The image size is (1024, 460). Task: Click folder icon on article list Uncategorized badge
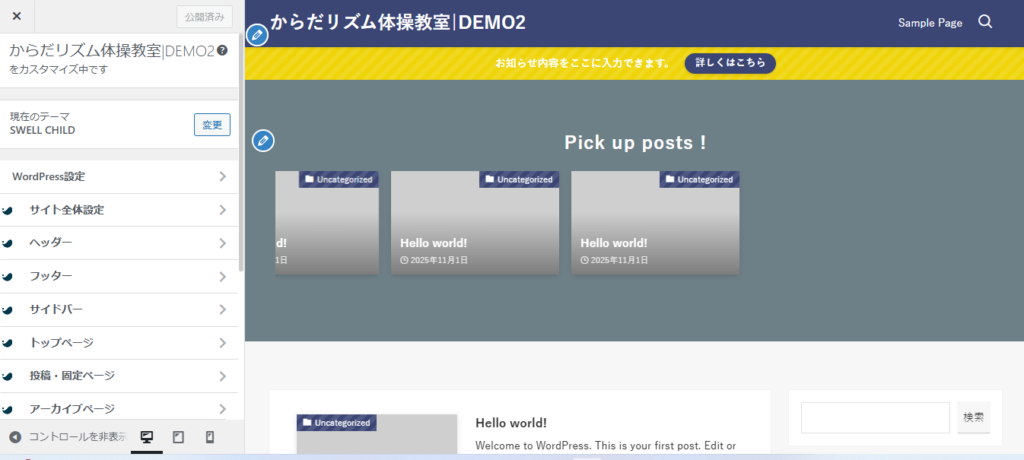(x=307, y=423)
